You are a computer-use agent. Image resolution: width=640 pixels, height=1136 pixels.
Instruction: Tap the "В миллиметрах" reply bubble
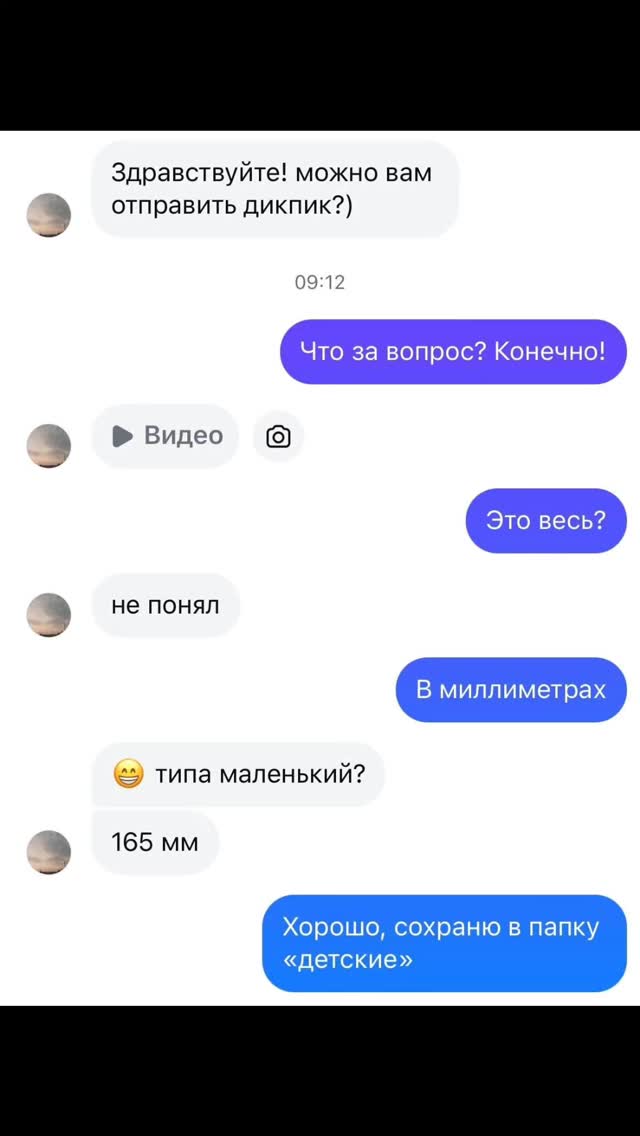click(x=510, y=690)
